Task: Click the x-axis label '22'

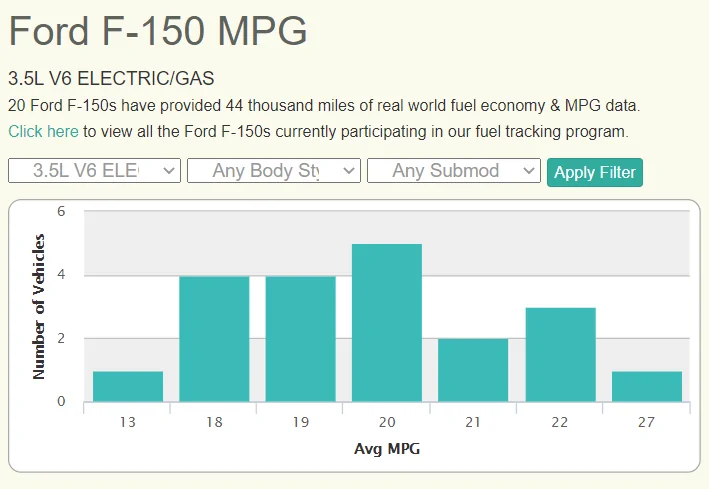Action: point(560,422)
